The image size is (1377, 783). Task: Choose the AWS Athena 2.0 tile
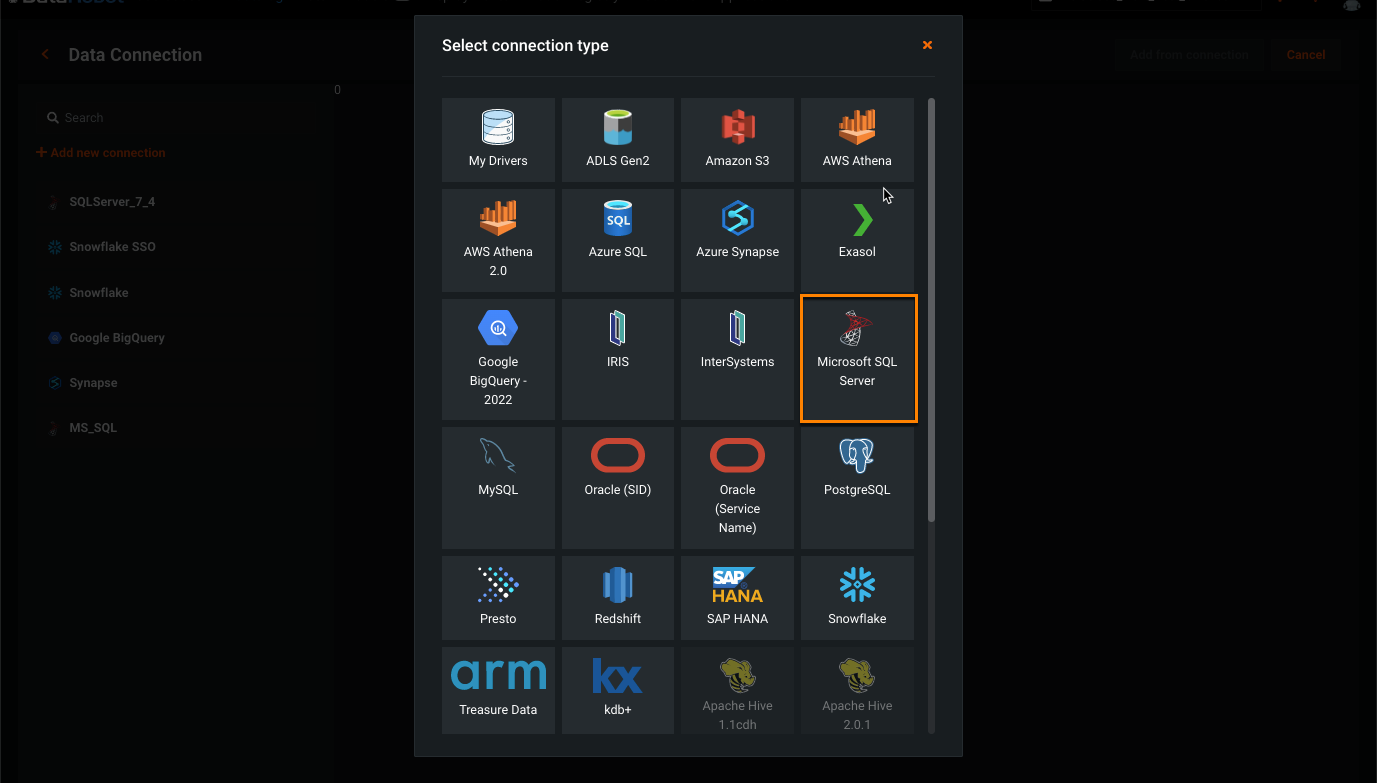coord(498,240)
